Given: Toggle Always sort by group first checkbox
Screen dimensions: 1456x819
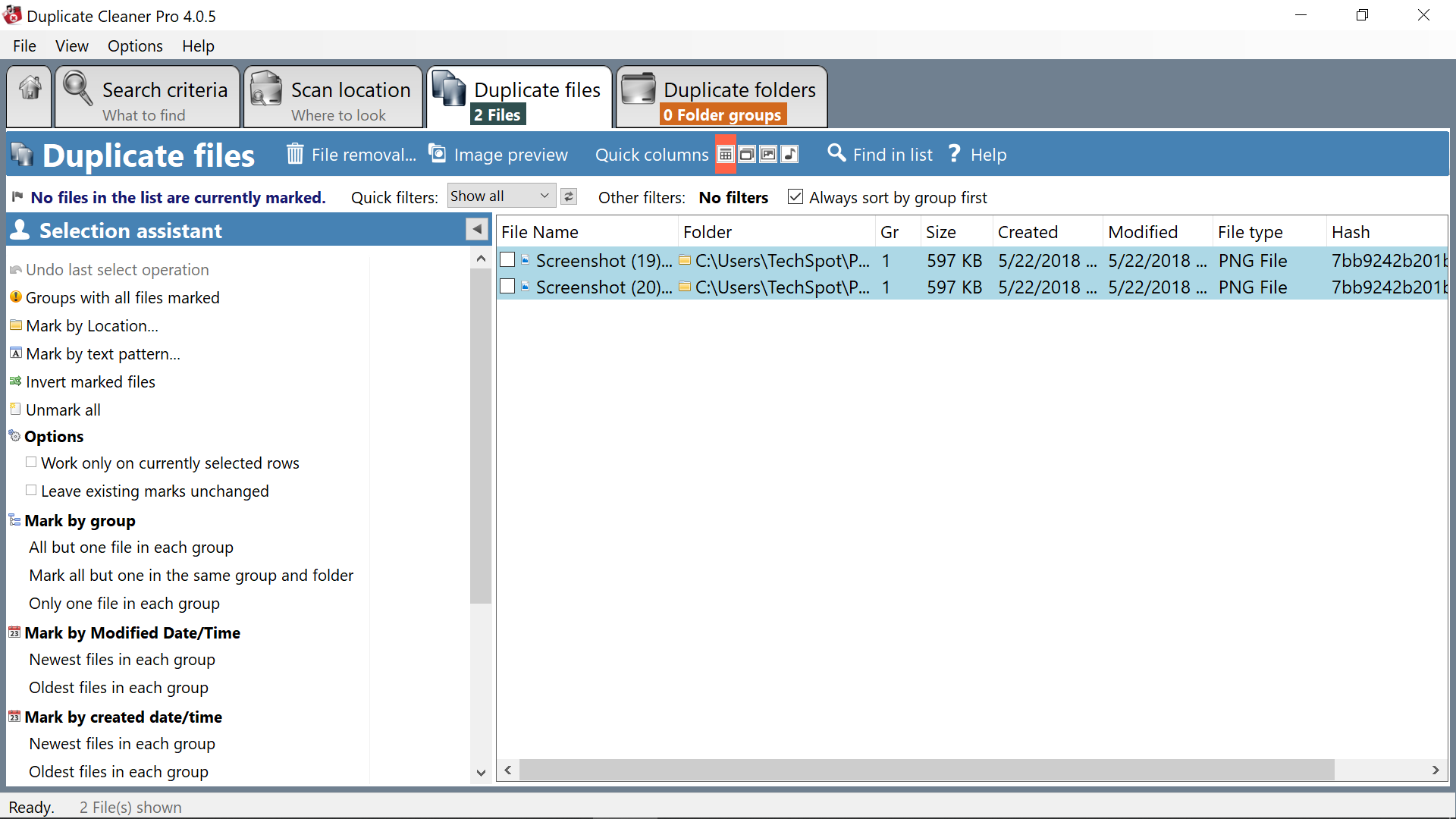Looking at the screenshot, I should coord(796,197).
